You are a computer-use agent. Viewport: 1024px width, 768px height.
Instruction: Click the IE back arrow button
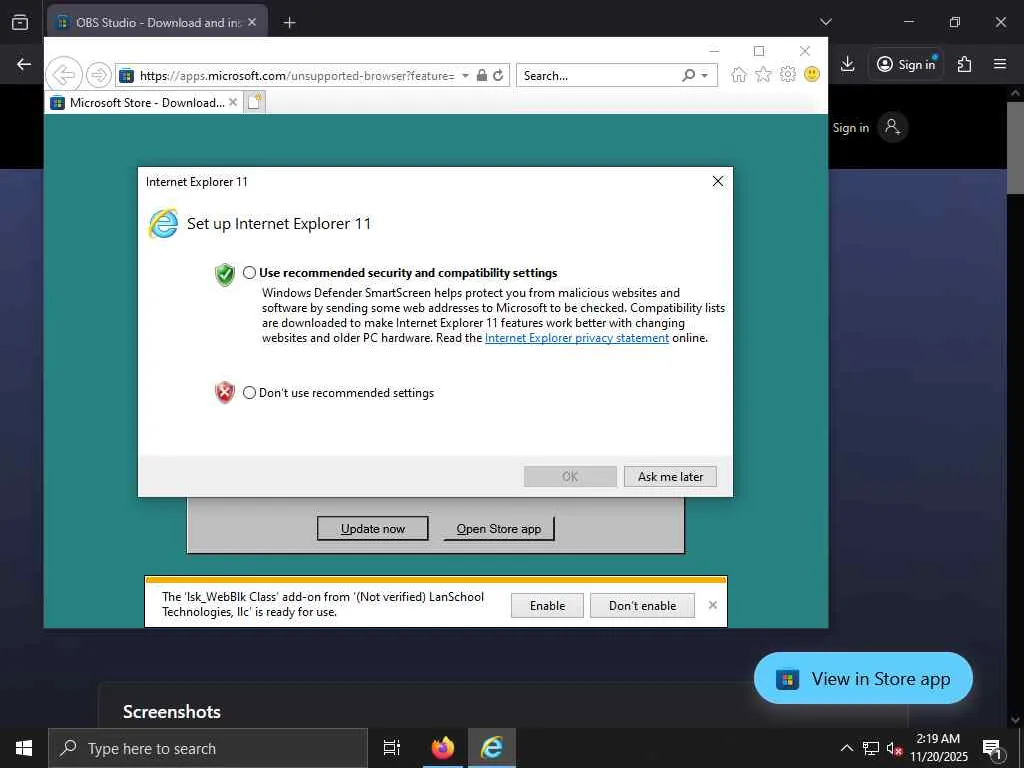[x=64, y=75]
